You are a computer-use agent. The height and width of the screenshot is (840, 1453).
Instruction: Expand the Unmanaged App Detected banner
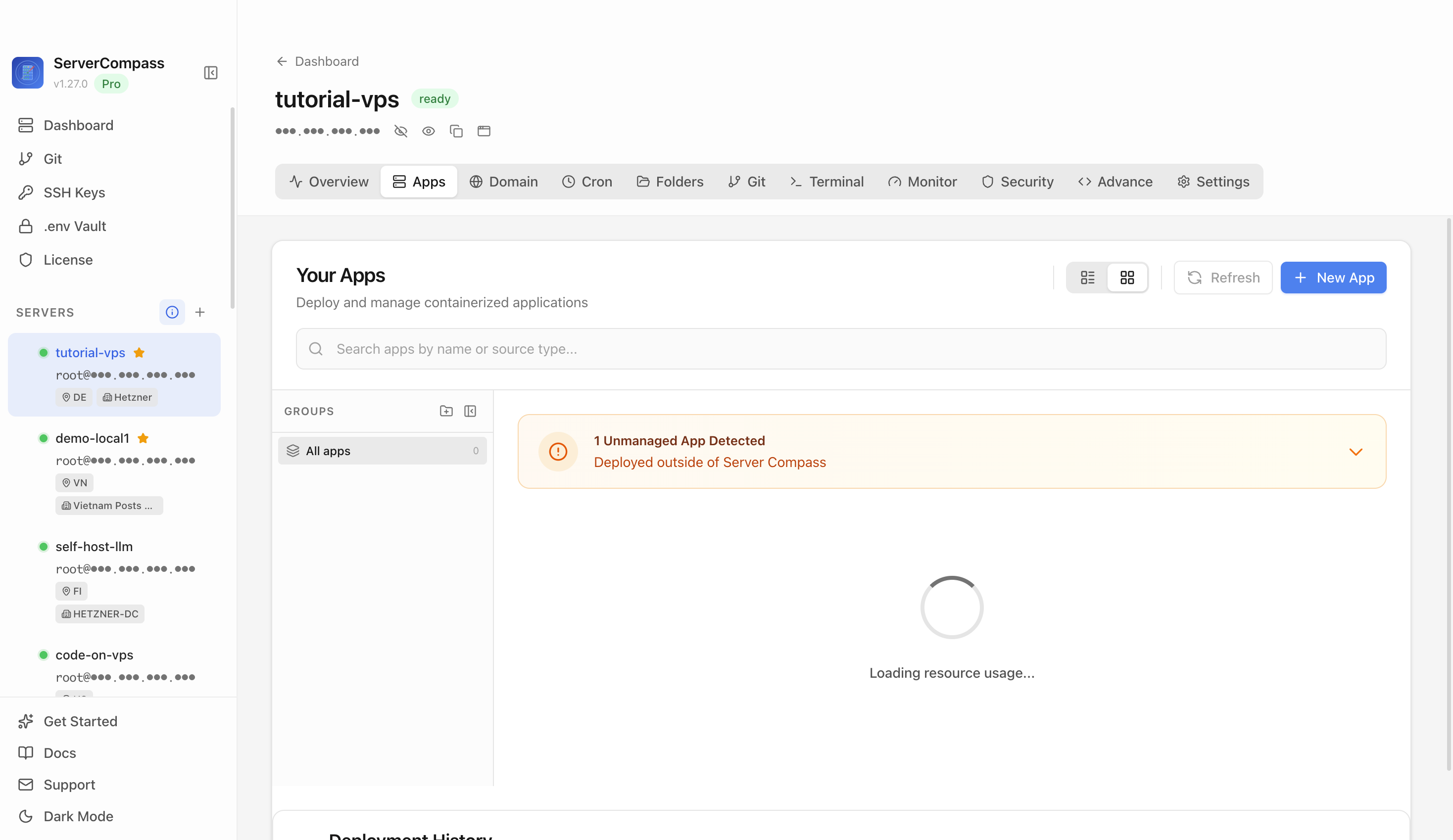pos(1356,452)
